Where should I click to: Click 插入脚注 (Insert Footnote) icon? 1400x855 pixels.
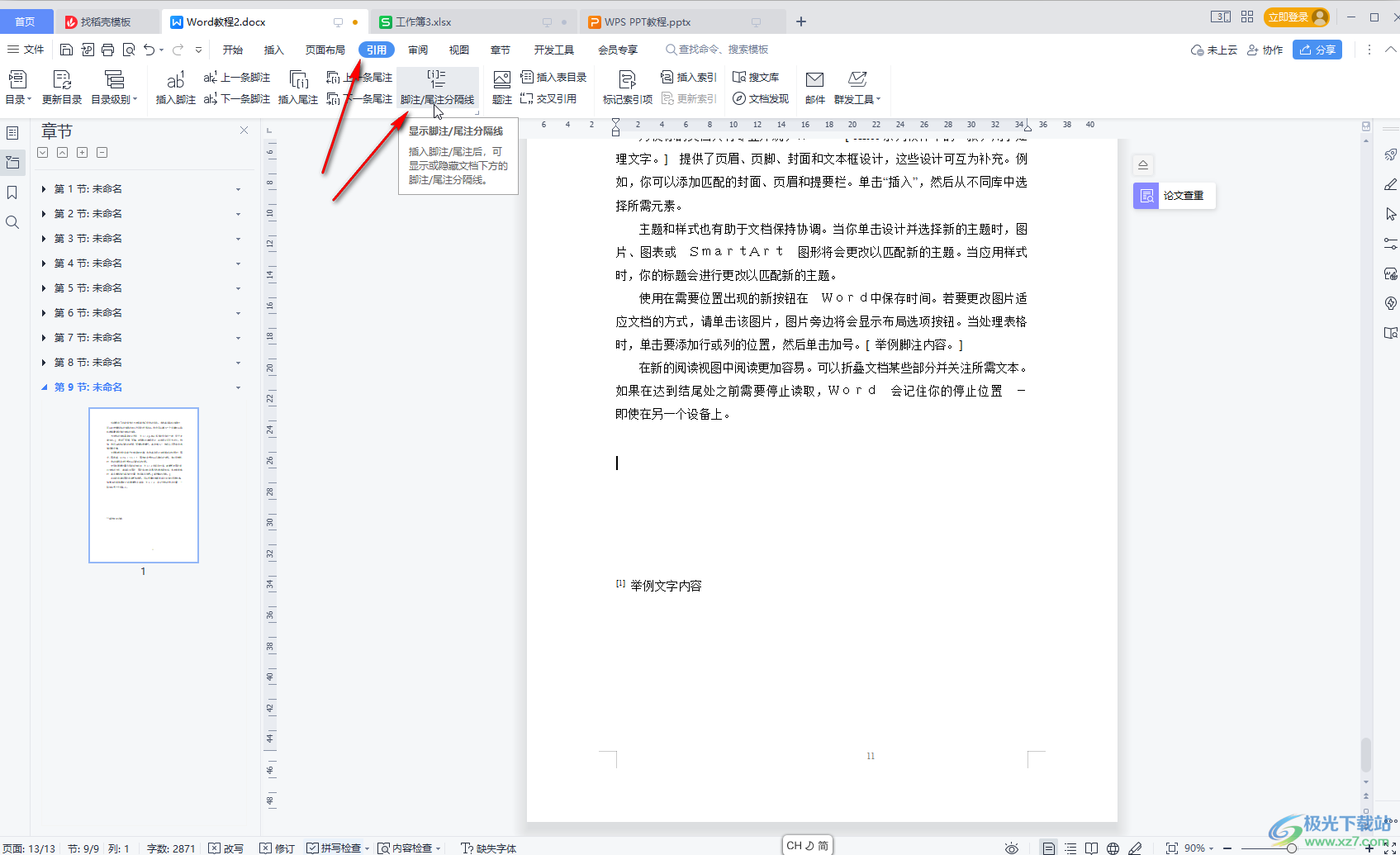(175, 87)
